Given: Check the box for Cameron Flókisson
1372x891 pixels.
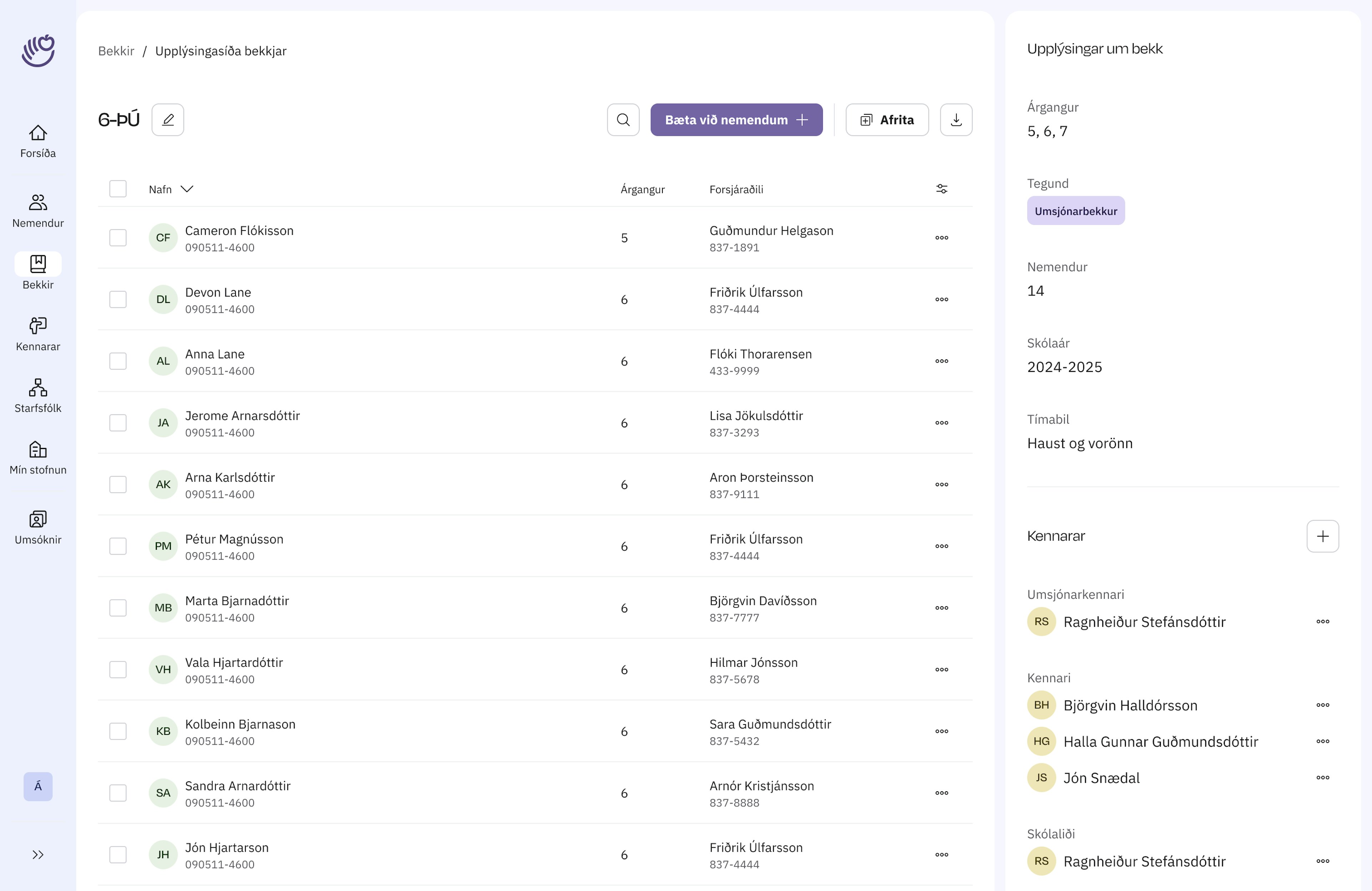Looking at the screenshot, I should [x=118, y=238].
